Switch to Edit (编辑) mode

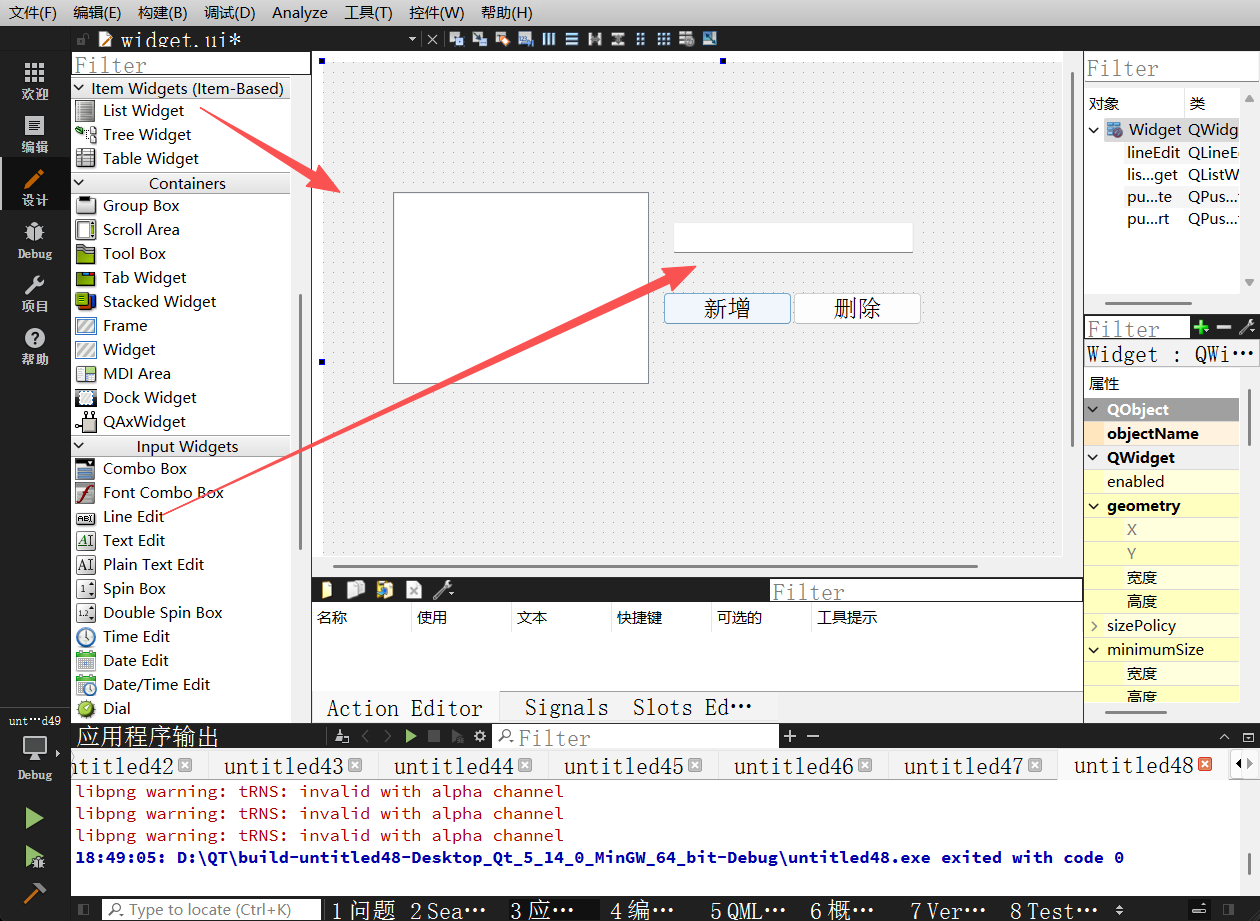35,134
